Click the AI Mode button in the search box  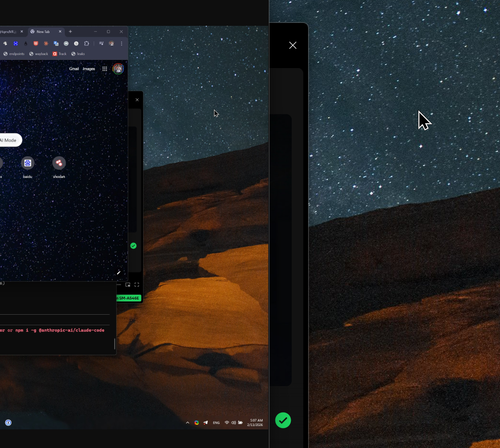tap(9, 140)
